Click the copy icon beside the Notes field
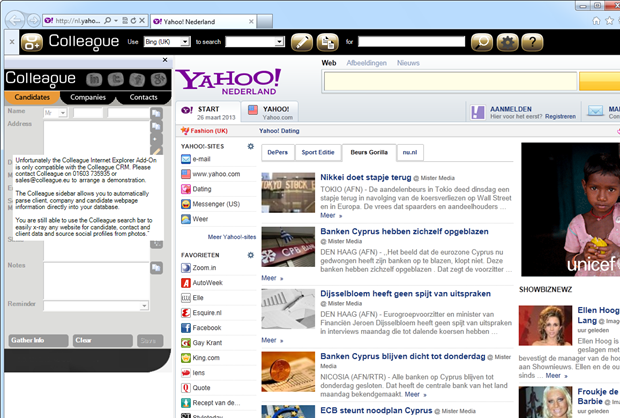The height and width of the screenshot is (418, 620). 157,268
